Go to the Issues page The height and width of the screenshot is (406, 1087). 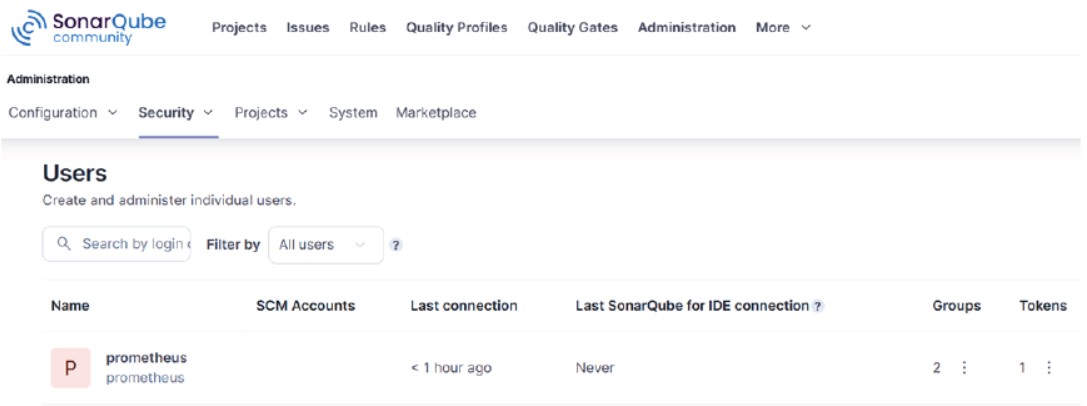308,28
